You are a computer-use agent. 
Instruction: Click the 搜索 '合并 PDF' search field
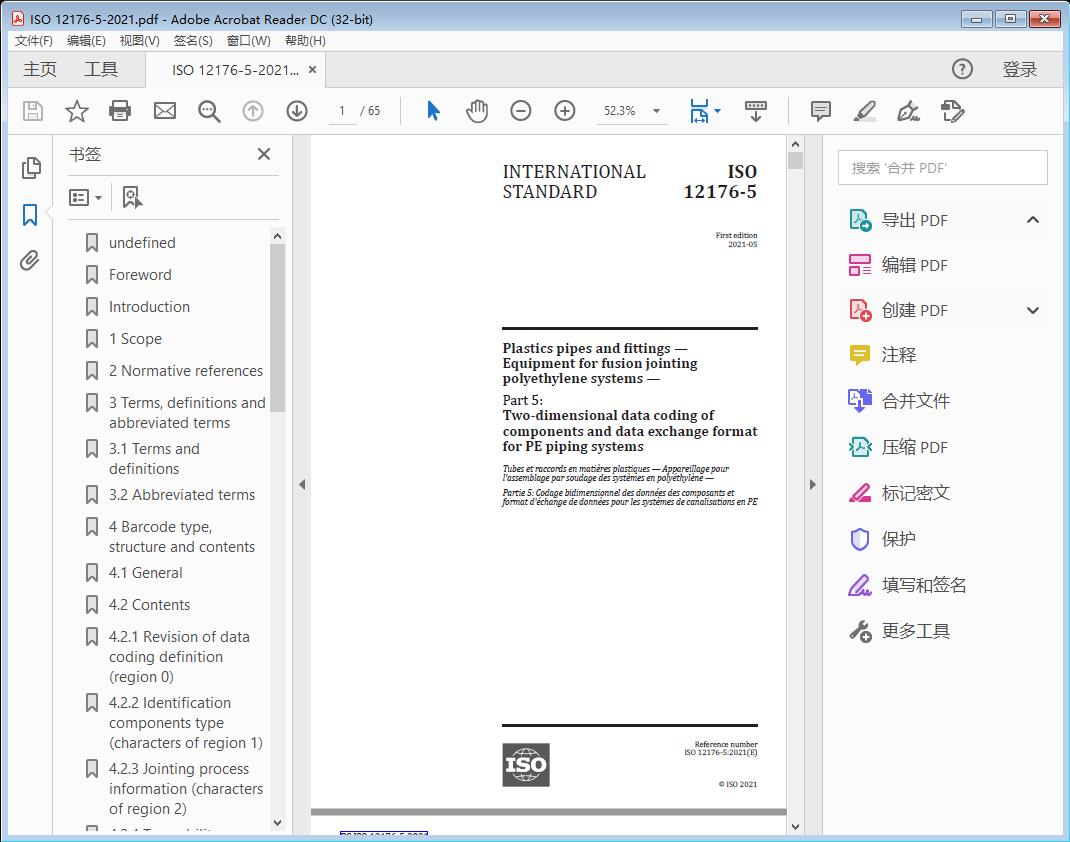(x=942, y=168)
